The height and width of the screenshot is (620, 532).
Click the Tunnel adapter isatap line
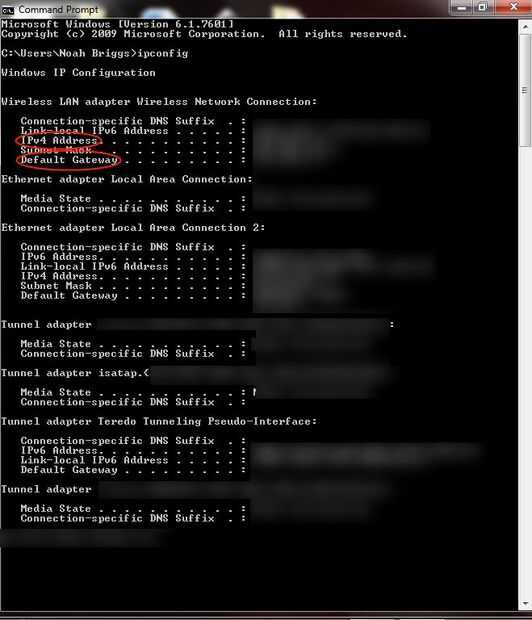75,373
